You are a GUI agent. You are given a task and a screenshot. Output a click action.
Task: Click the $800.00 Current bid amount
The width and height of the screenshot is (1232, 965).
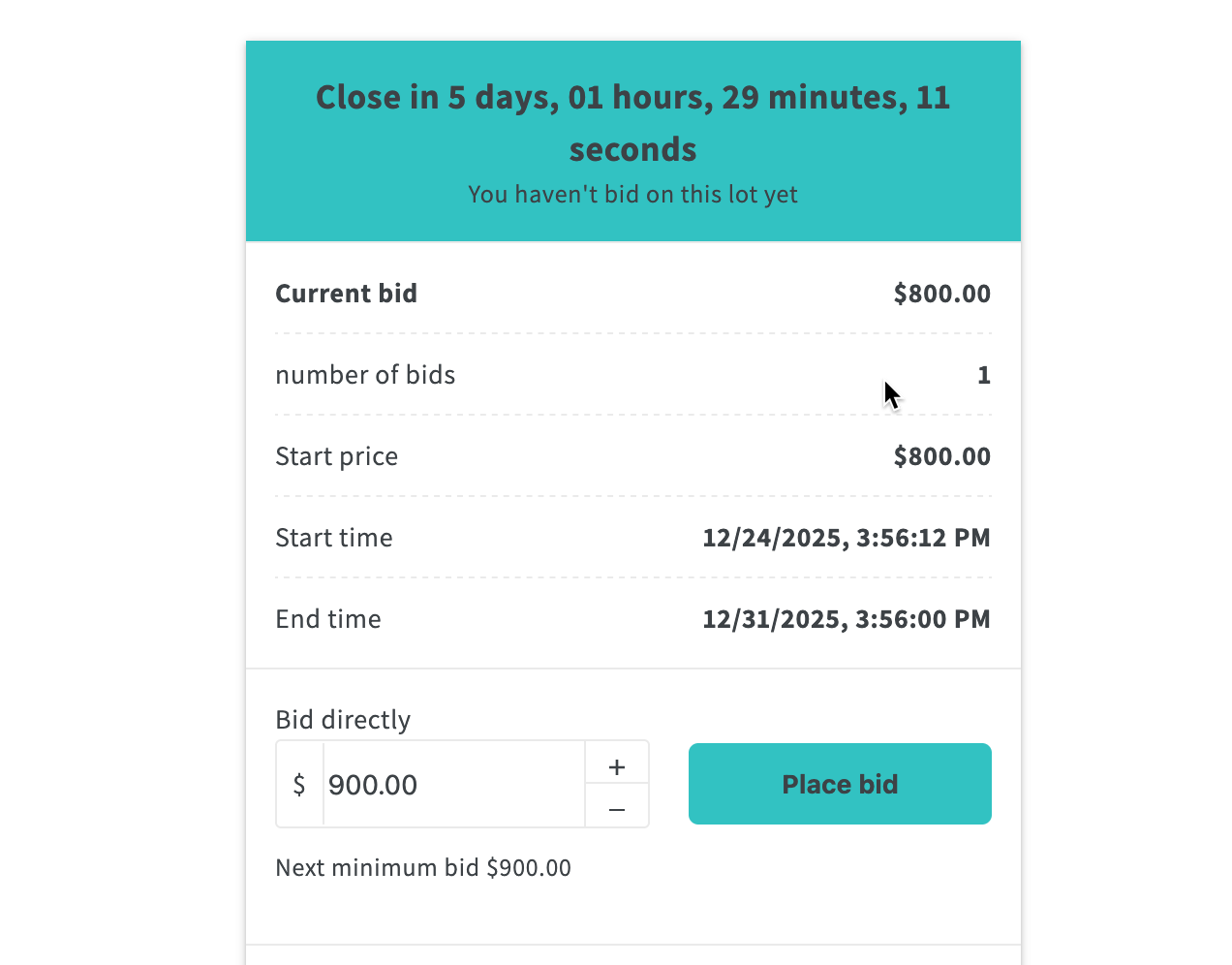tap(941, 294)
